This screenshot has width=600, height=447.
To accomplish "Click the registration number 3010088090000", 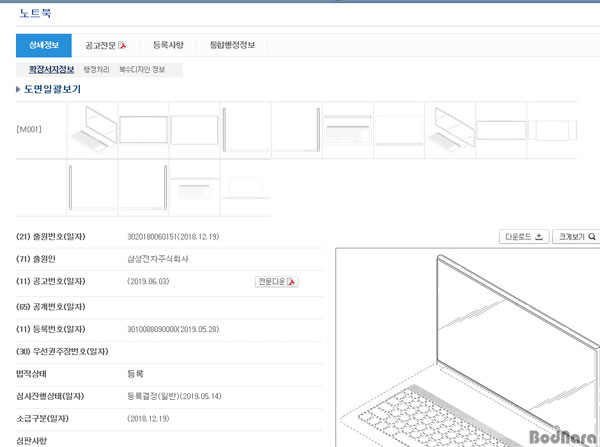I will [152, 330].
